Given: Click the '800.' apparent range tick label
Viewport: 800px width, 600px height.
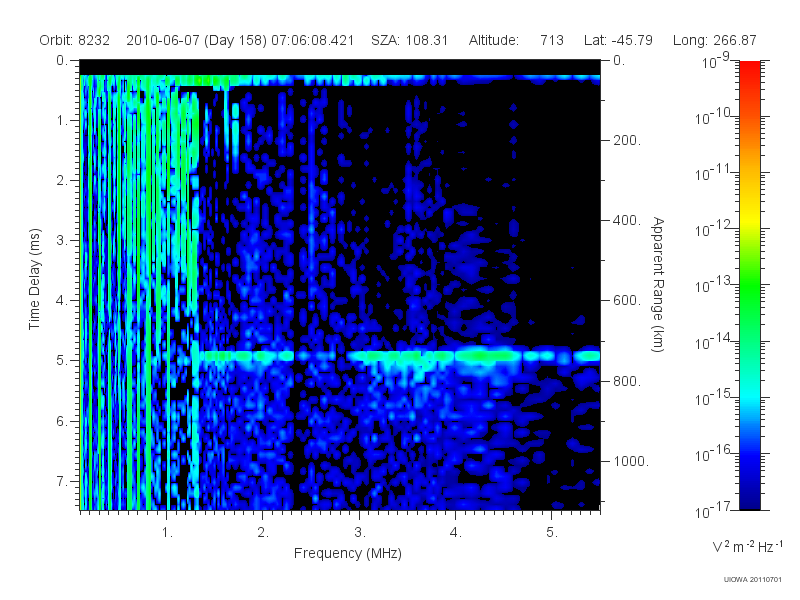Looking at the screenshot, I should tap(626, 381).
